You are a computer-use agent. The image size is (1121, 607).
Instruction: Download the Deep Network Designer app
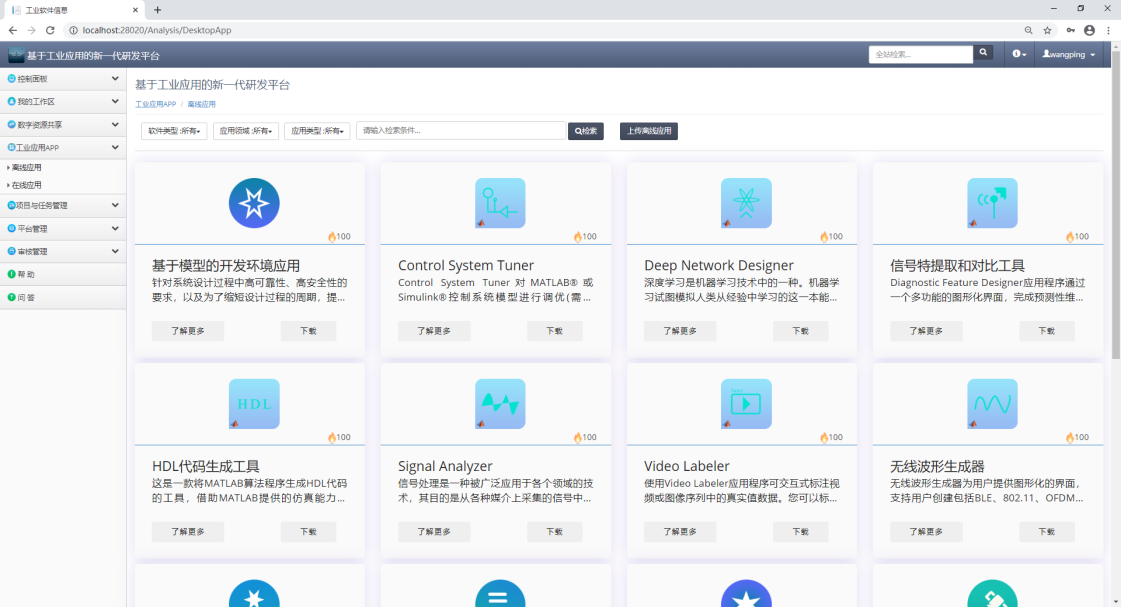(x=800, y=331)
